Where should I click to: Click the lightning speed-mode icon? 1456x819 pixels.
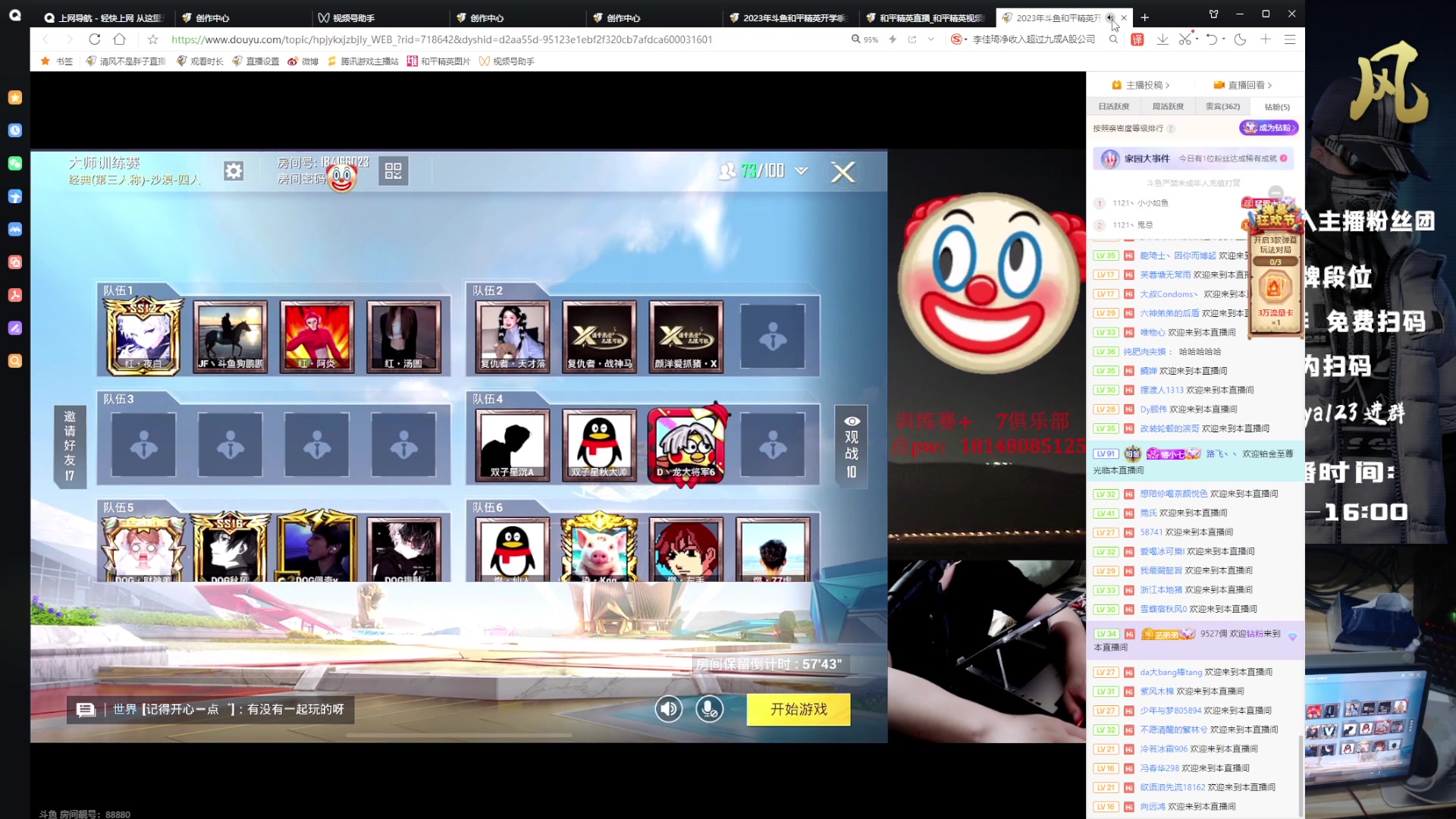[893, 39]
